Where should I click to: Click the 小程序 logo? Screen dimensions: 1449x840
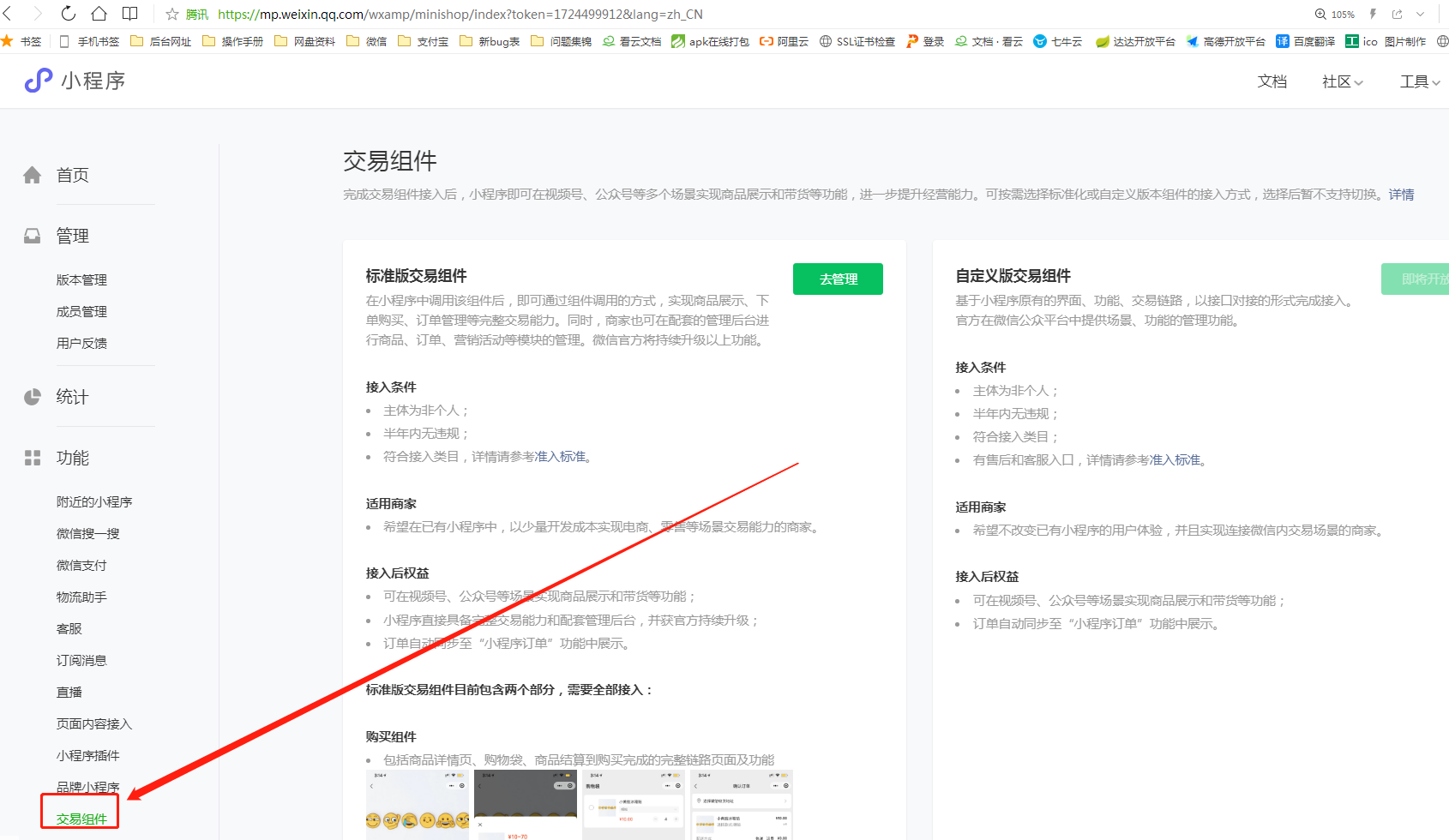point(75,81)
